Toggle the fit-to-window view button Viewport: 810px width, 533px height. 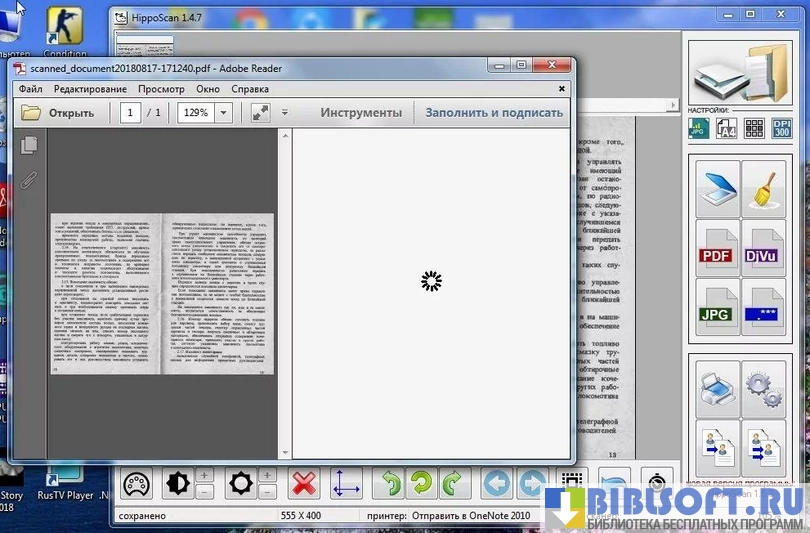[261, 113]
